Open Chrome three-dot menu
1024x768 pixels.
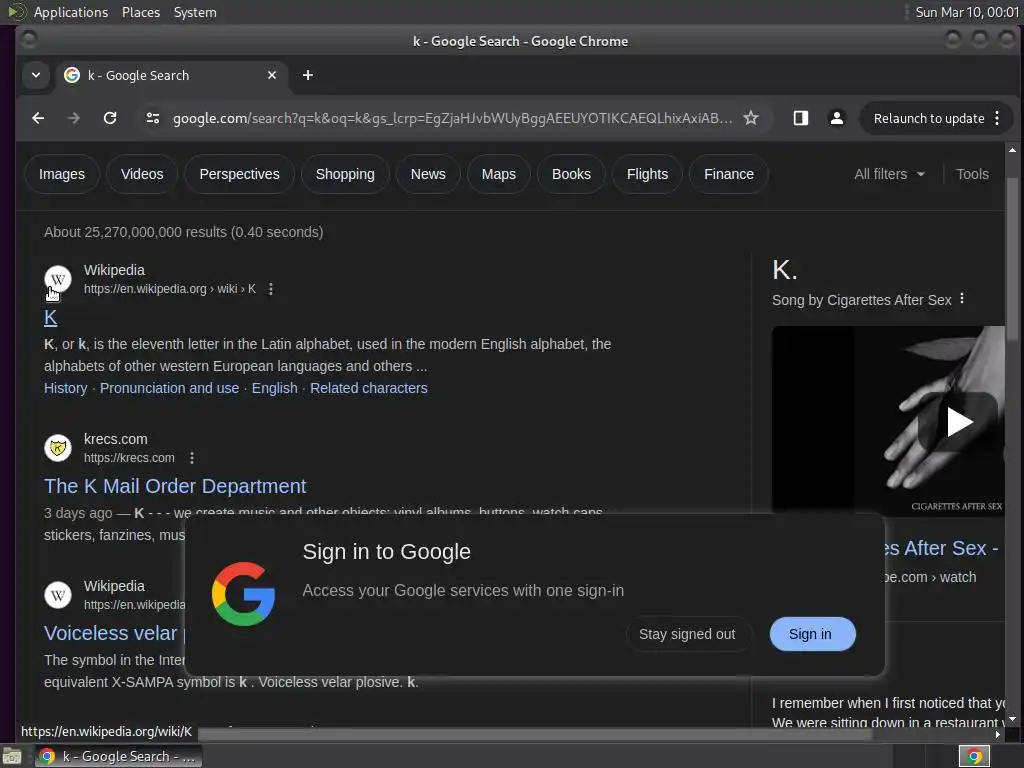pos(997,118)
